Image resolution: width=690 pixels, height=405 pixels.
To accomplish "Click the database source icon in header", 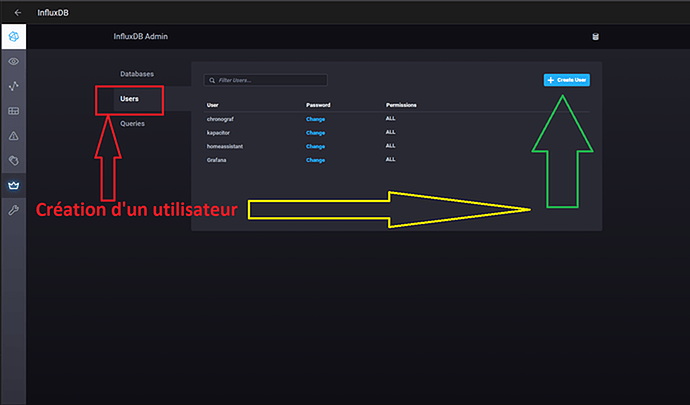I will tap(595, 37).
